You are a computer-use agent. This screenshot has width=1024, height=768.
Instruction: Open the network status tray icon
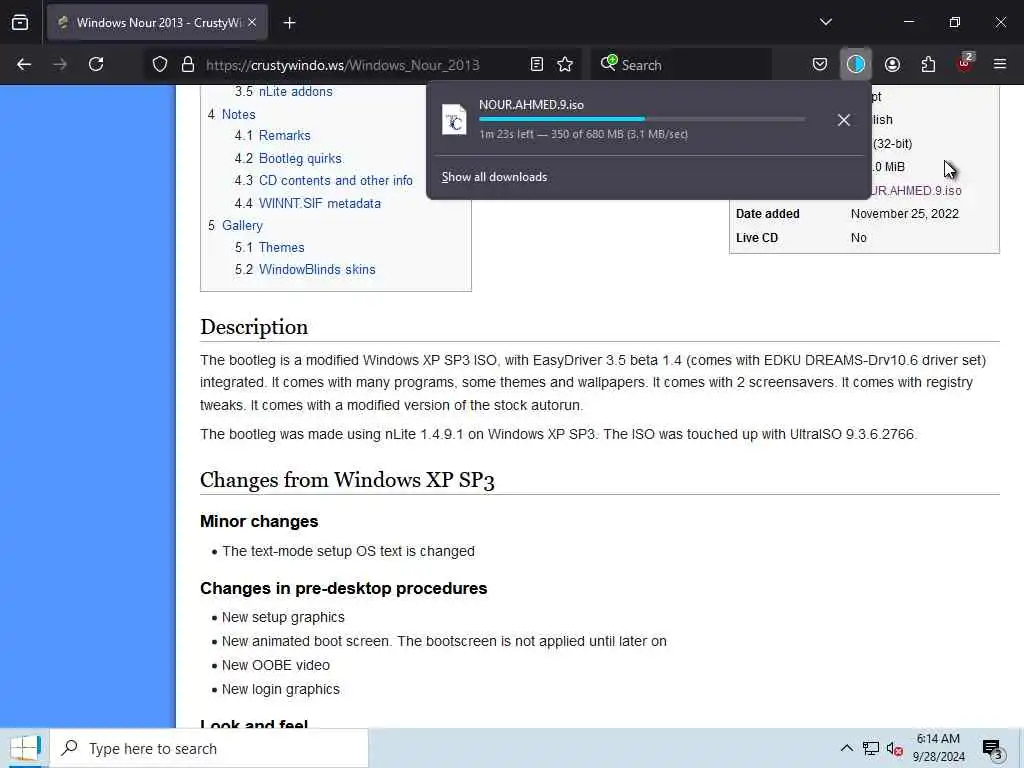click(x=871, y=748)
